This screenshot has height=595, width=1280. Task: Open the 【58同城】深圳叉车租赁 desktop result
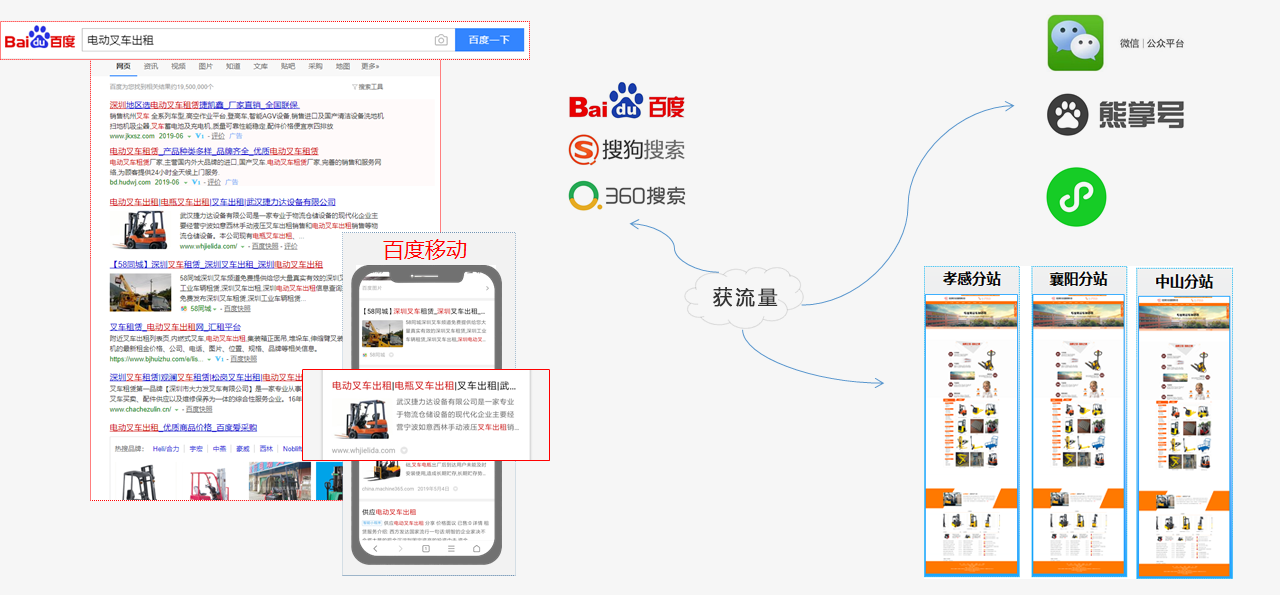click(x=215, y=264)
